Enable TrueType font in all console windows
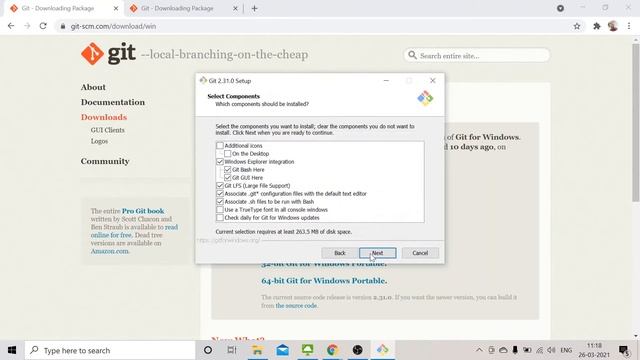 [220, 209]
